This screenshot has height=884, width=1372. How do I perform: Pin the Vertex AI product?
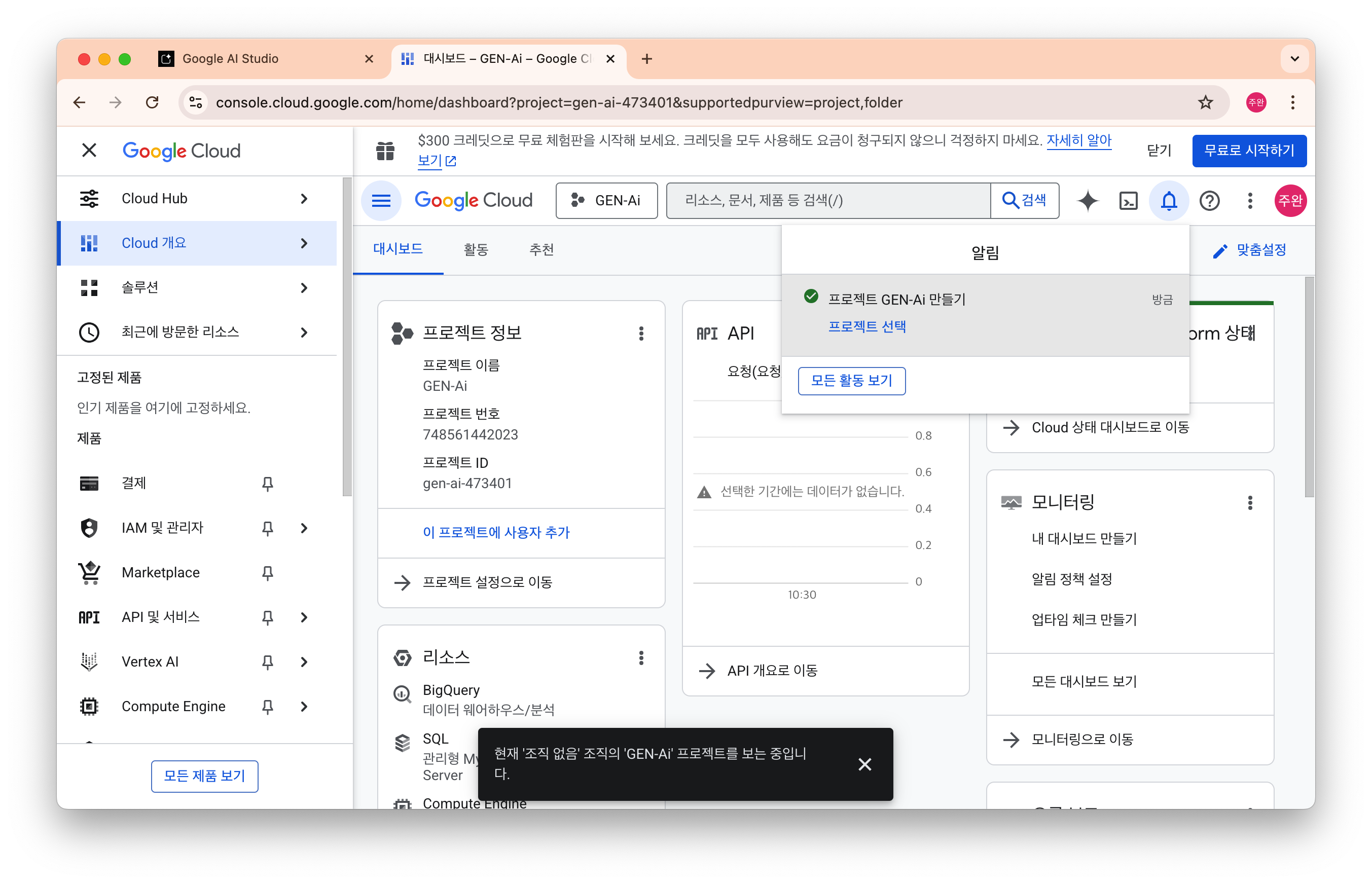[268, 662]
